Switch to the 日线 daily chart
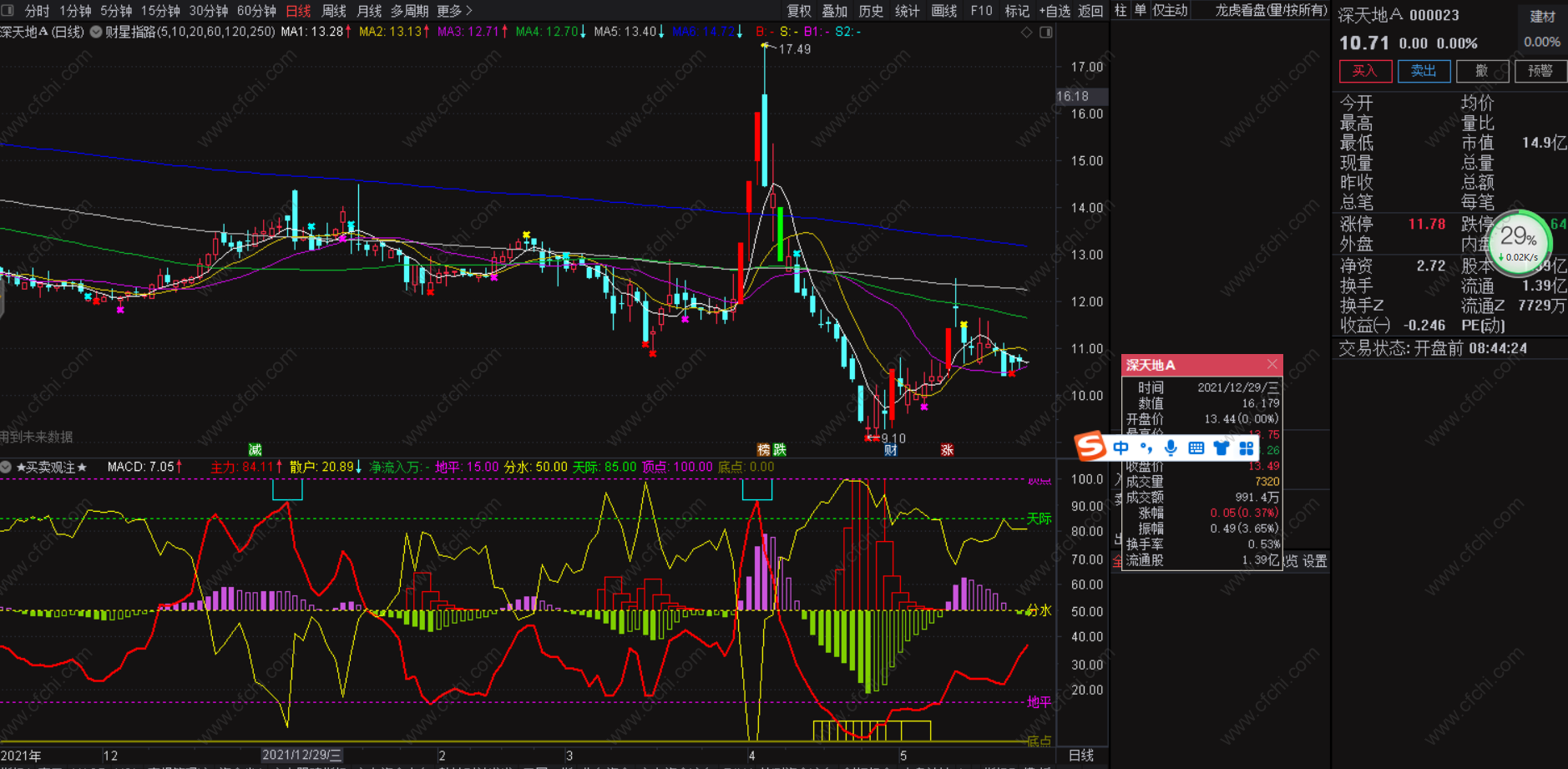Screen dimensions: 1568x769 298,11
